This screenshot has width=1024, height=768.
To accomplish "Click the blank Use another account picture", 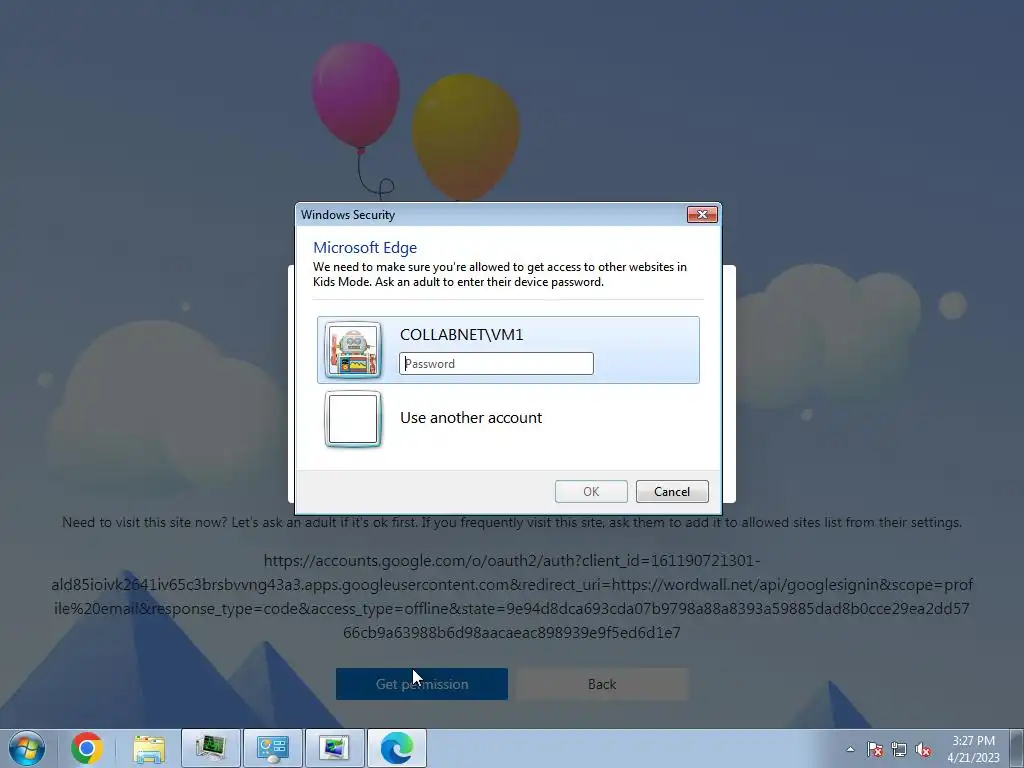I will point(353,419).
